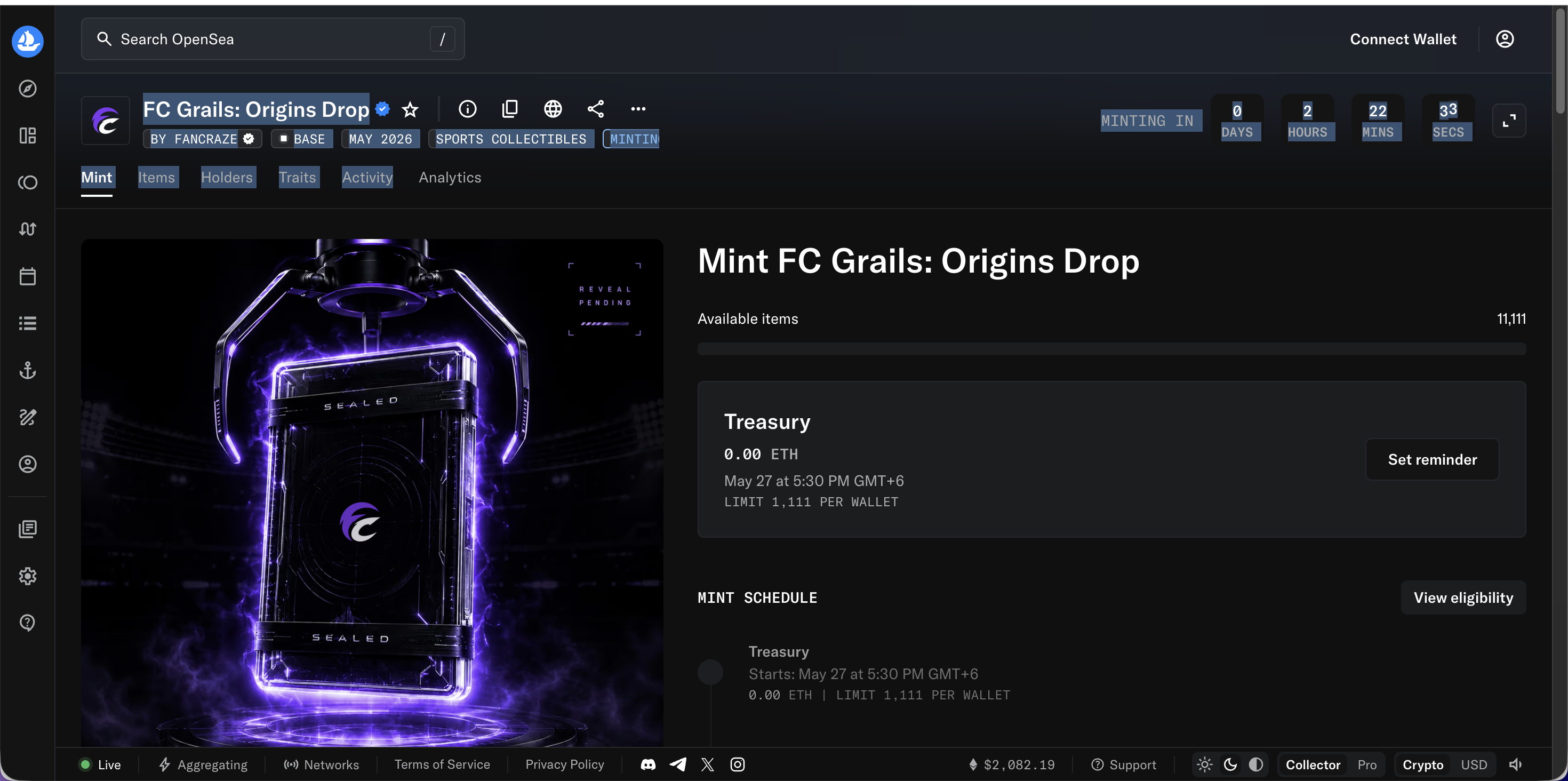Click the BASE chain tag
The image size is (1568, 781).
click(302, 139)
